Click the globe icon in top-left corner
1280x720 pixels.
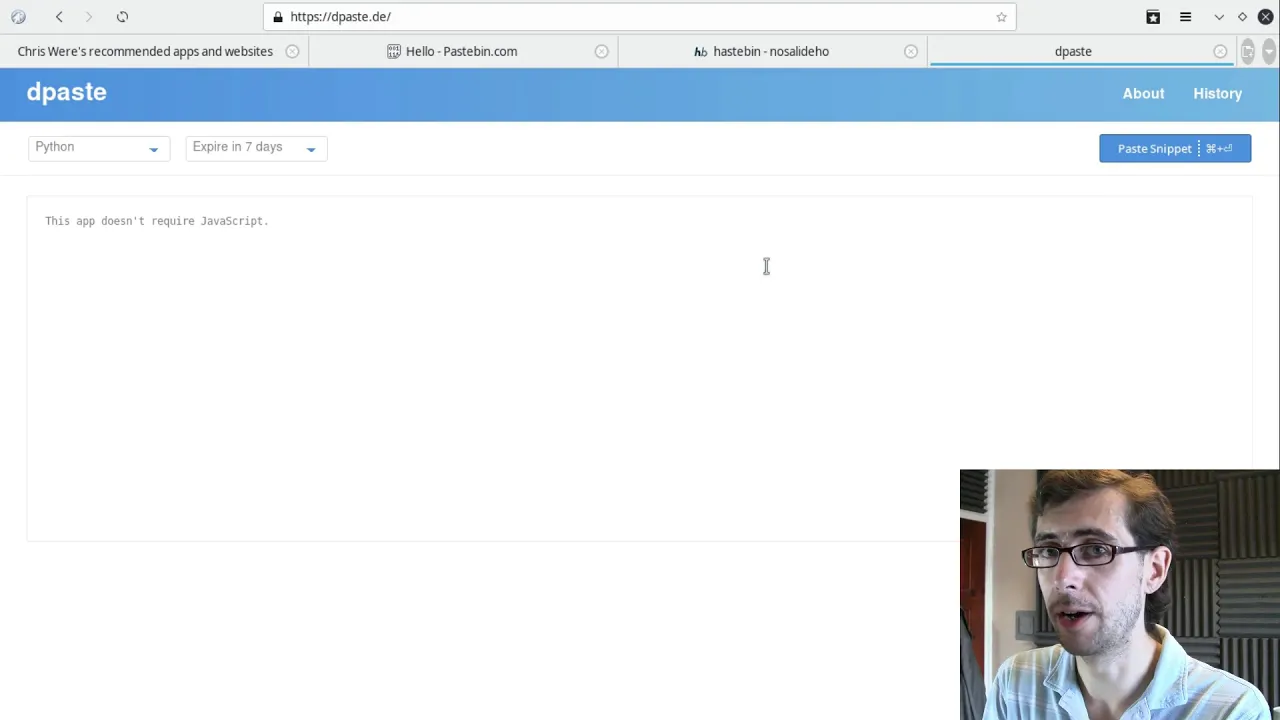[18, 17]
